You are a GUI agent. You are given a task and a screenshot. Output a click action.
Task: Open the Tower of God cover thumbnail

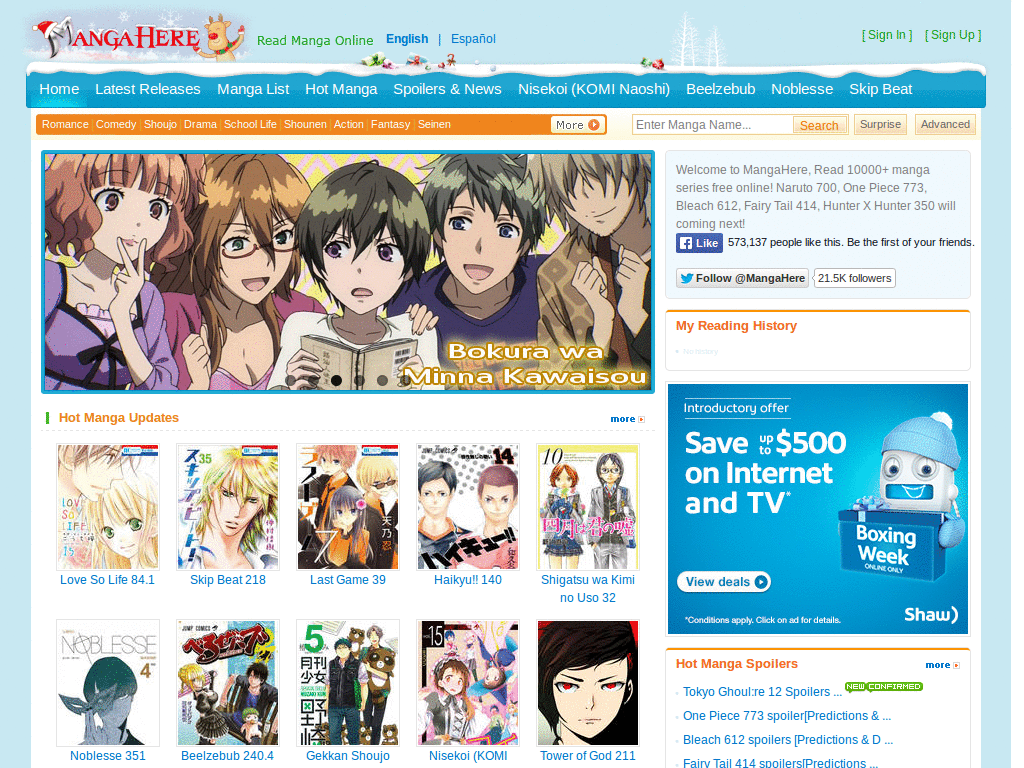click(588, 683)
